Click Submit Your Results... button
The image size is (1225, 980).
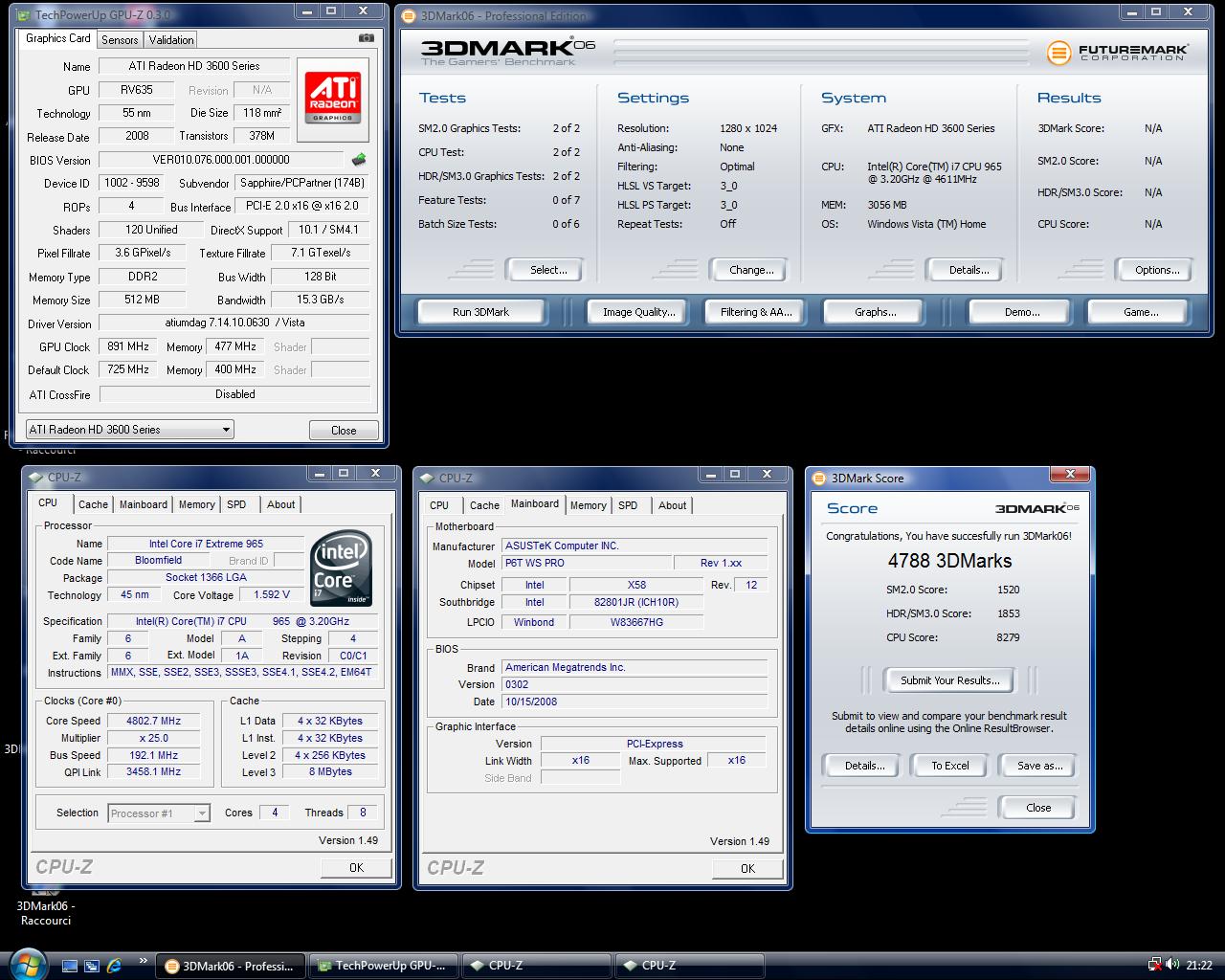click(949, 680)
